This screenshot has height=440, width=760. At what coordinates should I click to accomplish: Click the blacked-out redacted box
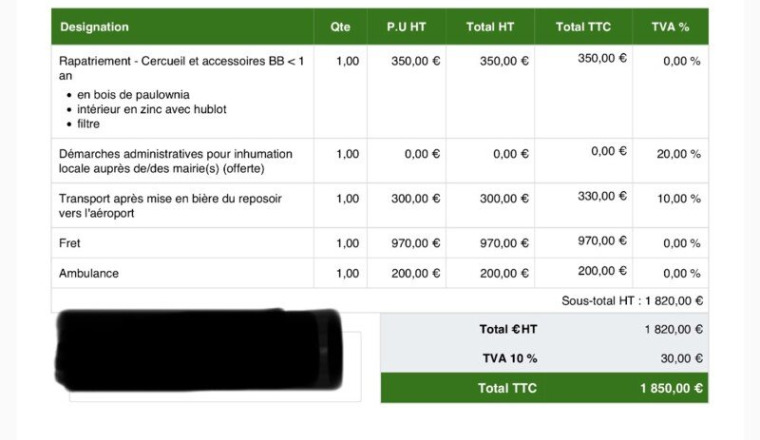[x=199, y=350]
